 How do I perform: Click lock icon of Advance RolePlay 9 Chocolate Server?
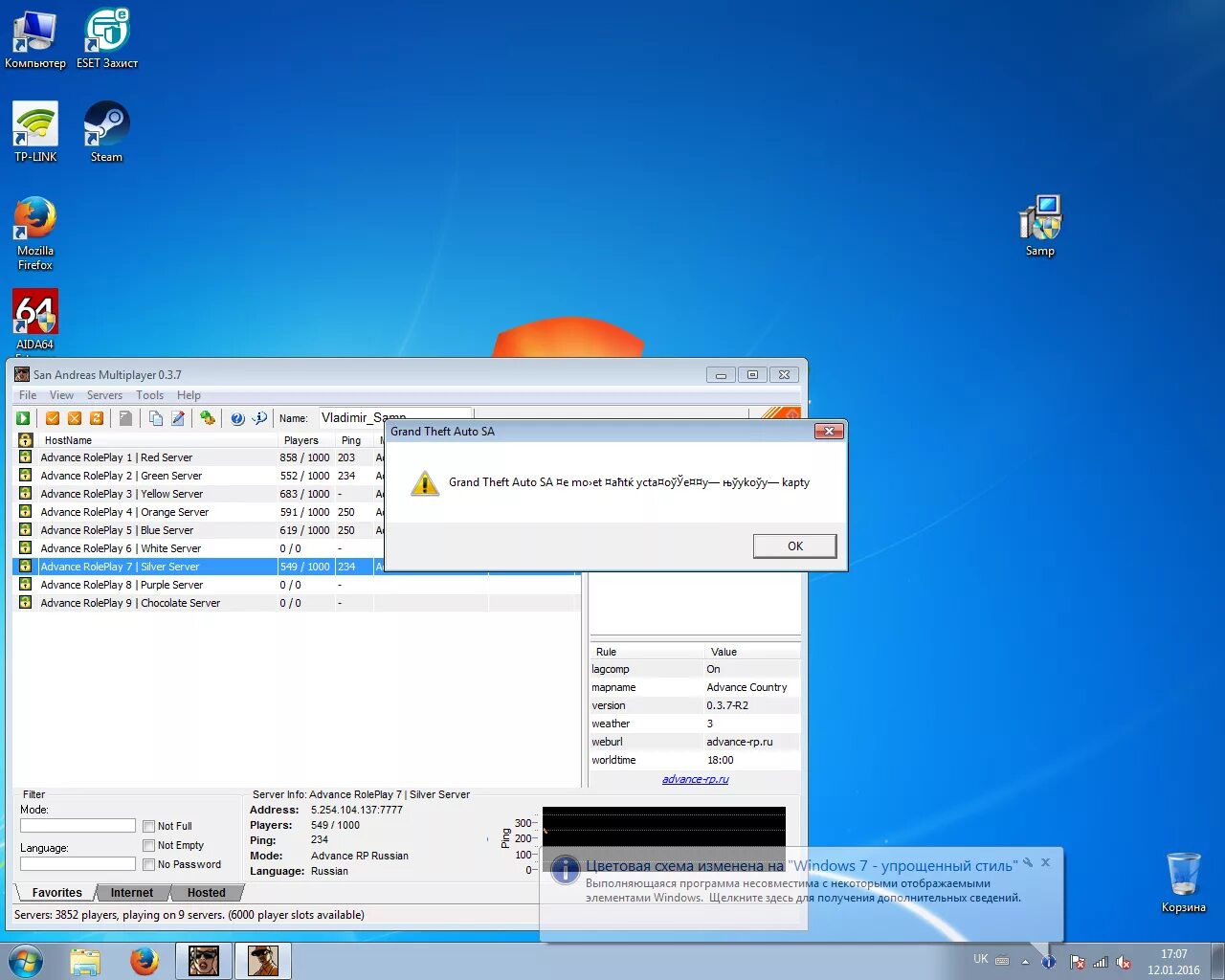(26, 603)
